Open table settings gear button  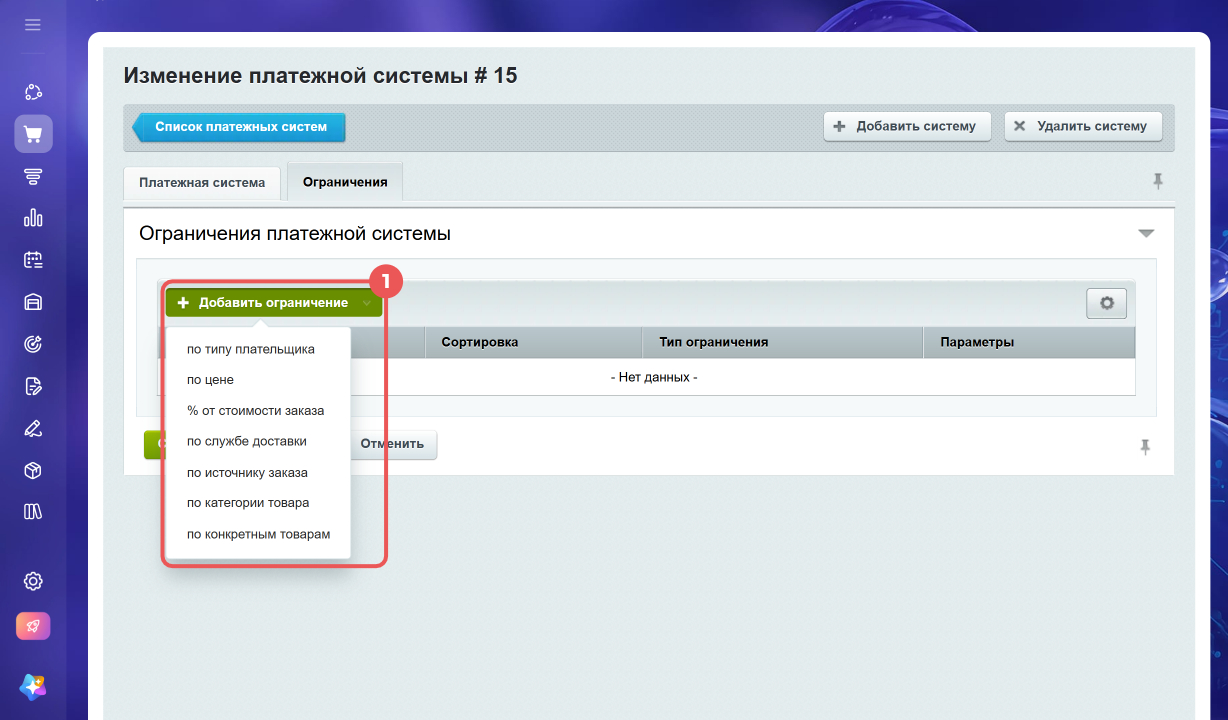click(1106, 304)
